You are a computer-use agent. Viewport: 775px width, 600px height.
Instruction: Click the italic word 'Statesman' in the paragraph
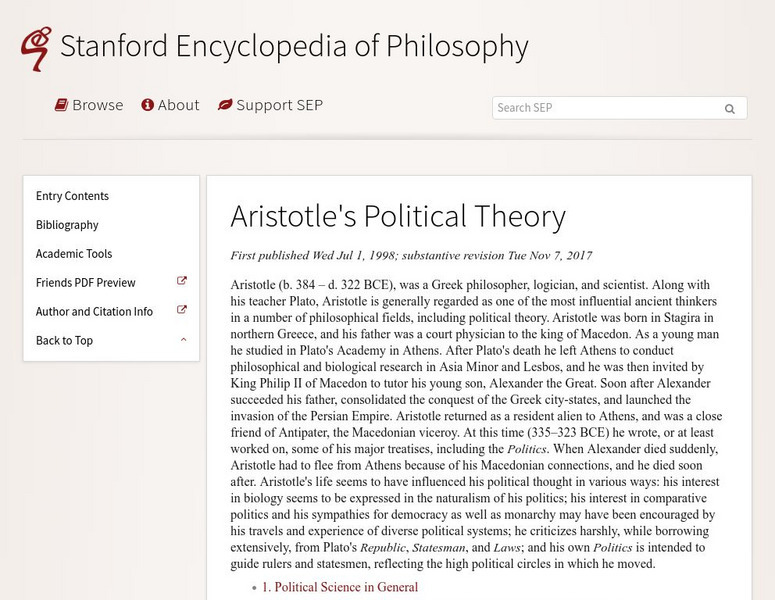[438, 548]
